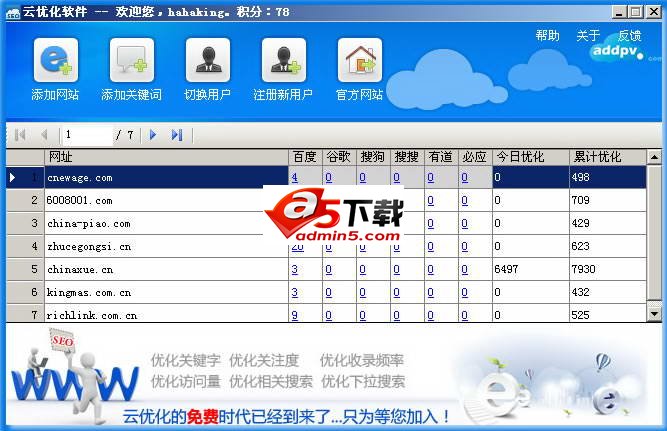Click the SEO banner at bottom
The width and height of the screenshot is (667, 431).
pyautogui.click(x=334, y=375)
